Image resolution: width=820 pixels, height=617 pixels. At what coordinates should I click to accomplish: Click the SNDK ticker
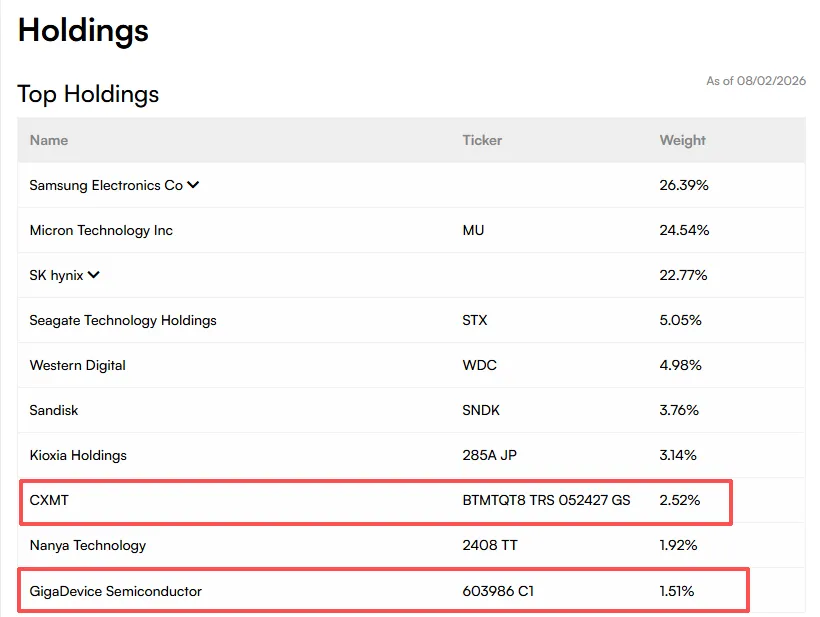pyautogui.click(x=481, y=410)
